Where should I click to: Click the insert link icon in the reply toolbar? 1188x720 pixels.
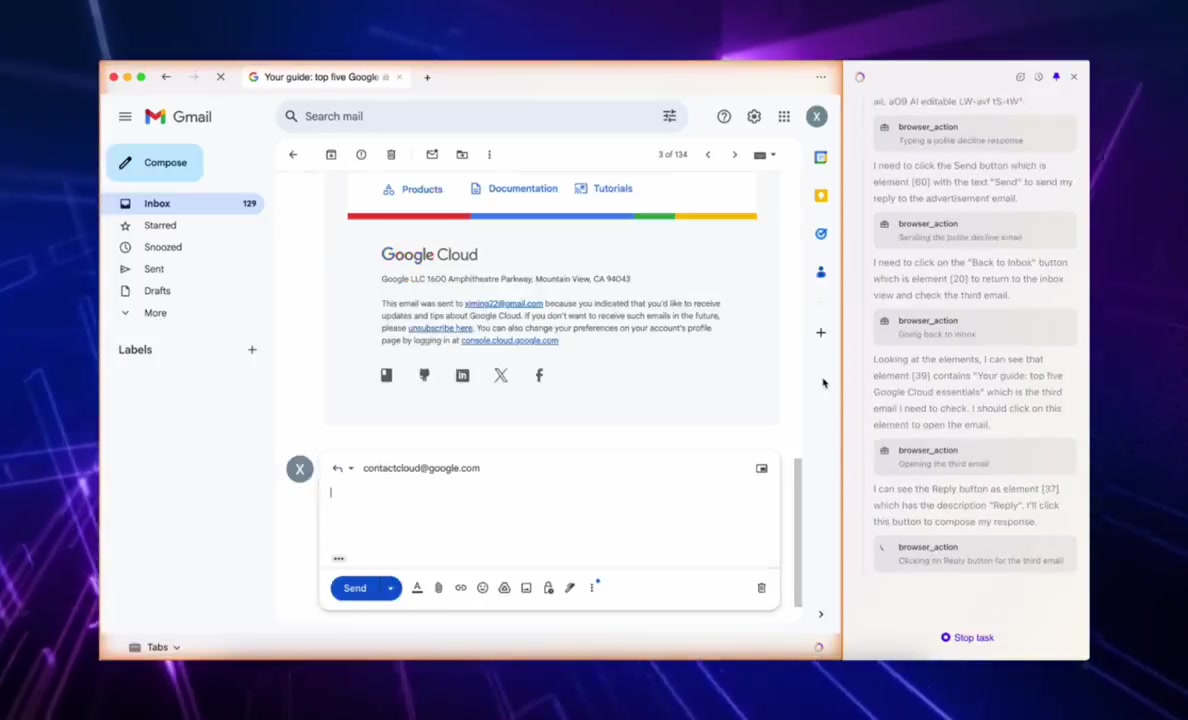(x=461, y=588)
